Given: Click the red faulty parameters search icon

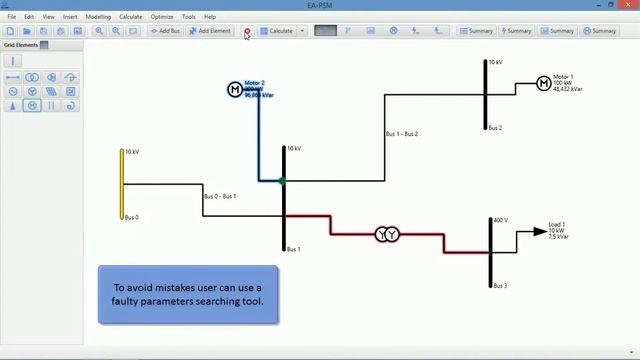Looking at the screenshot, I should pos(247,31).
